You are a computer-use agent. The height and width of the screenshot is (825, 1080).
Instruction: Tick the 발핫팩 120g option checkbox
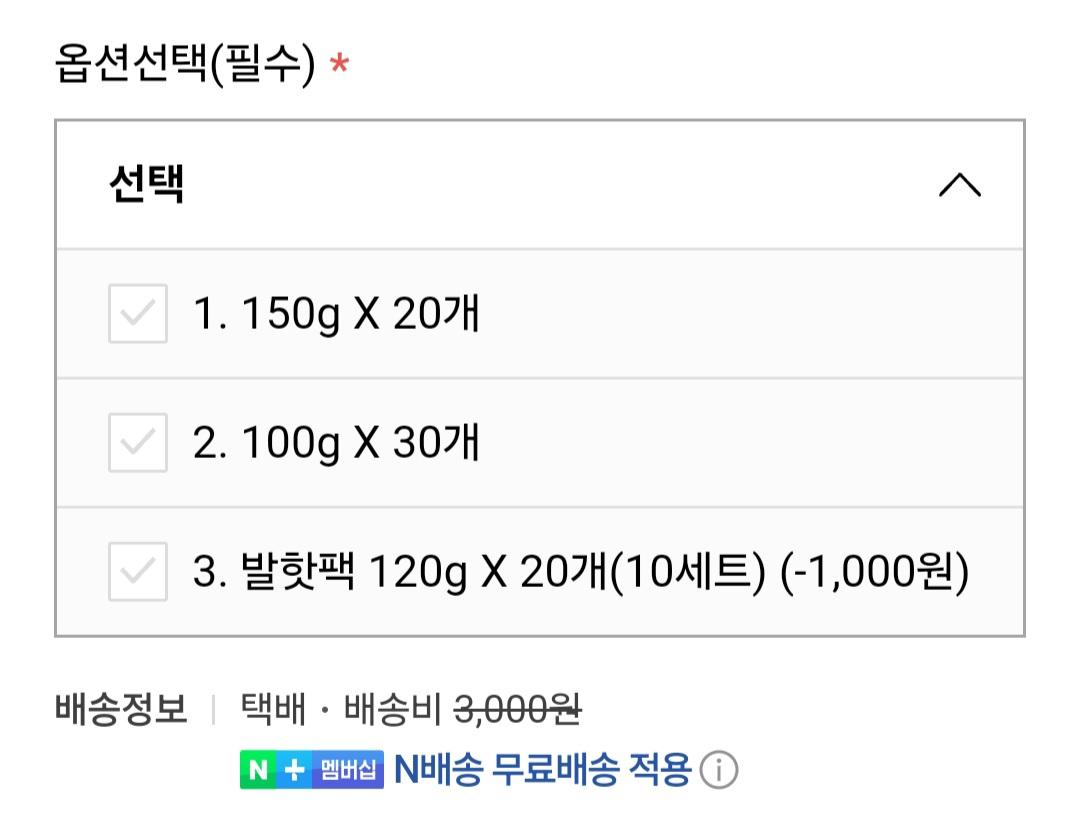(x=138, y=572)
